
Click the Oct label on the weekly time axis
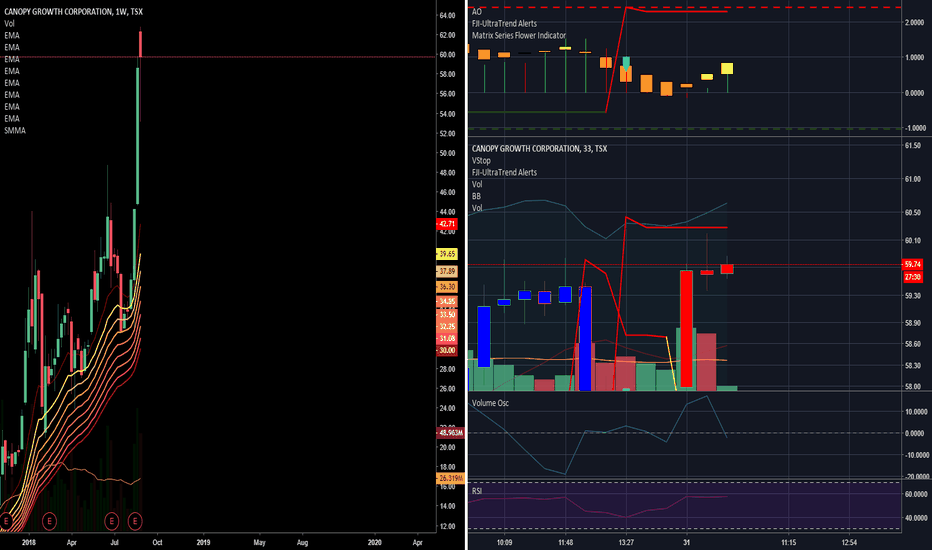point(157,542)
